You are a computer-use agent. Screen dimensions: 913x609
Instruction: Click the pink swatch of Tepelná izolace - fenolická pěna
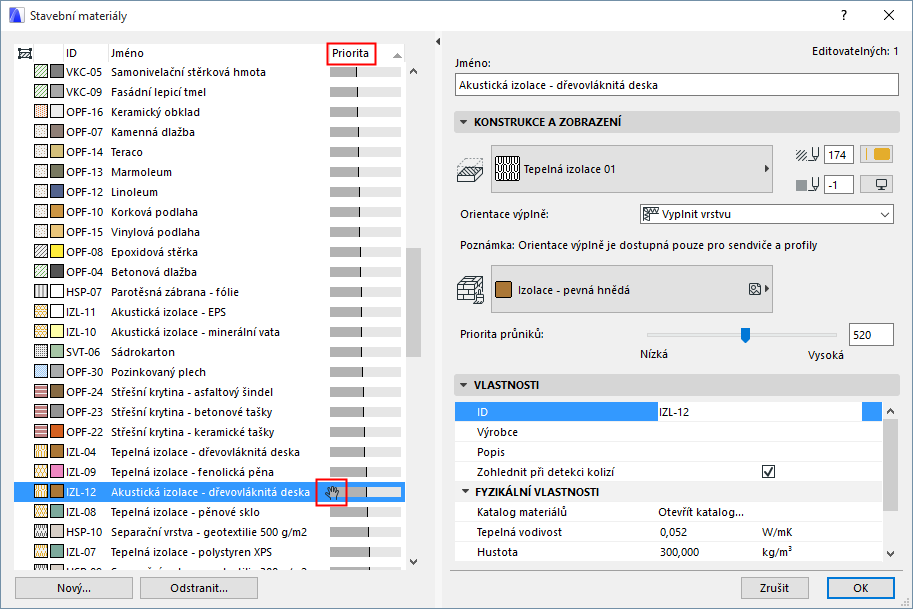tap(56, 472)
